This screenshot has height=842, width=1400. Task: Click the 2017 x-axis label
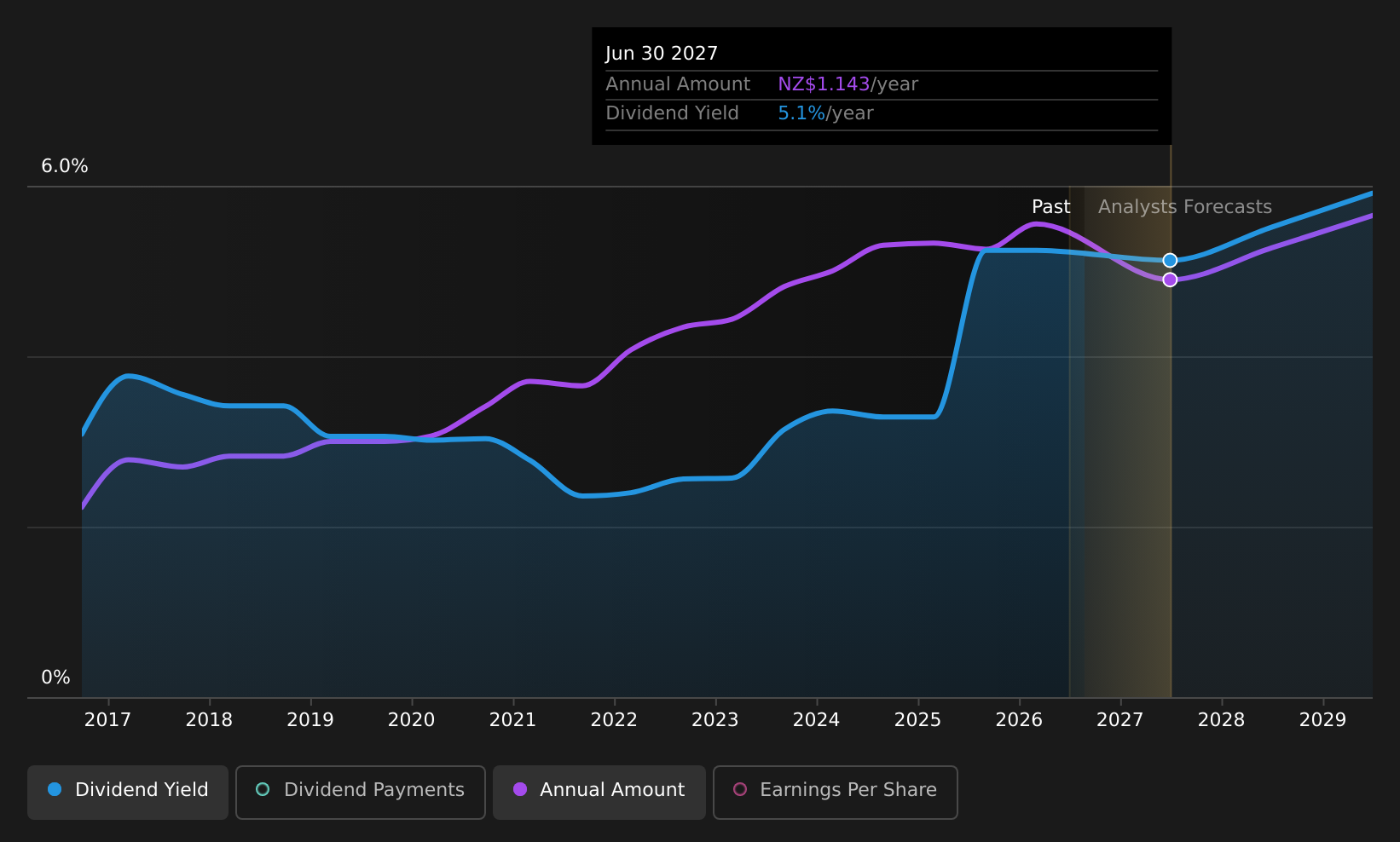pos(108,720)
